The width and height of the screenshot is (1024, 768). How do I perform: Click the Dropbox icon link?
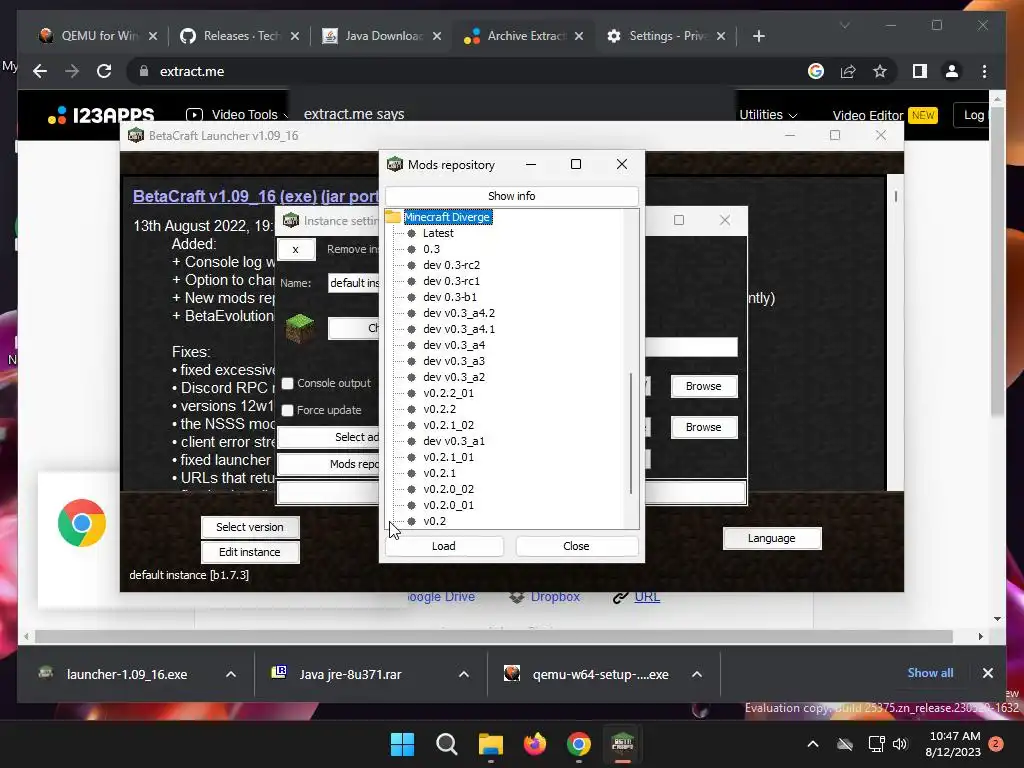(x=517, y=597)
